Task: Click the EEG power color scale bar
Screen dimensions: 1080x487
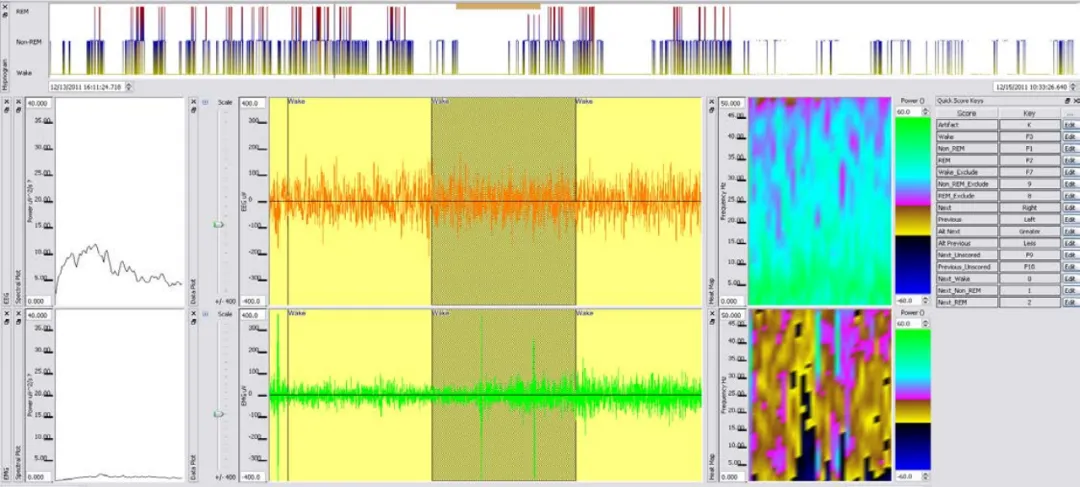Action: (913, 206)
